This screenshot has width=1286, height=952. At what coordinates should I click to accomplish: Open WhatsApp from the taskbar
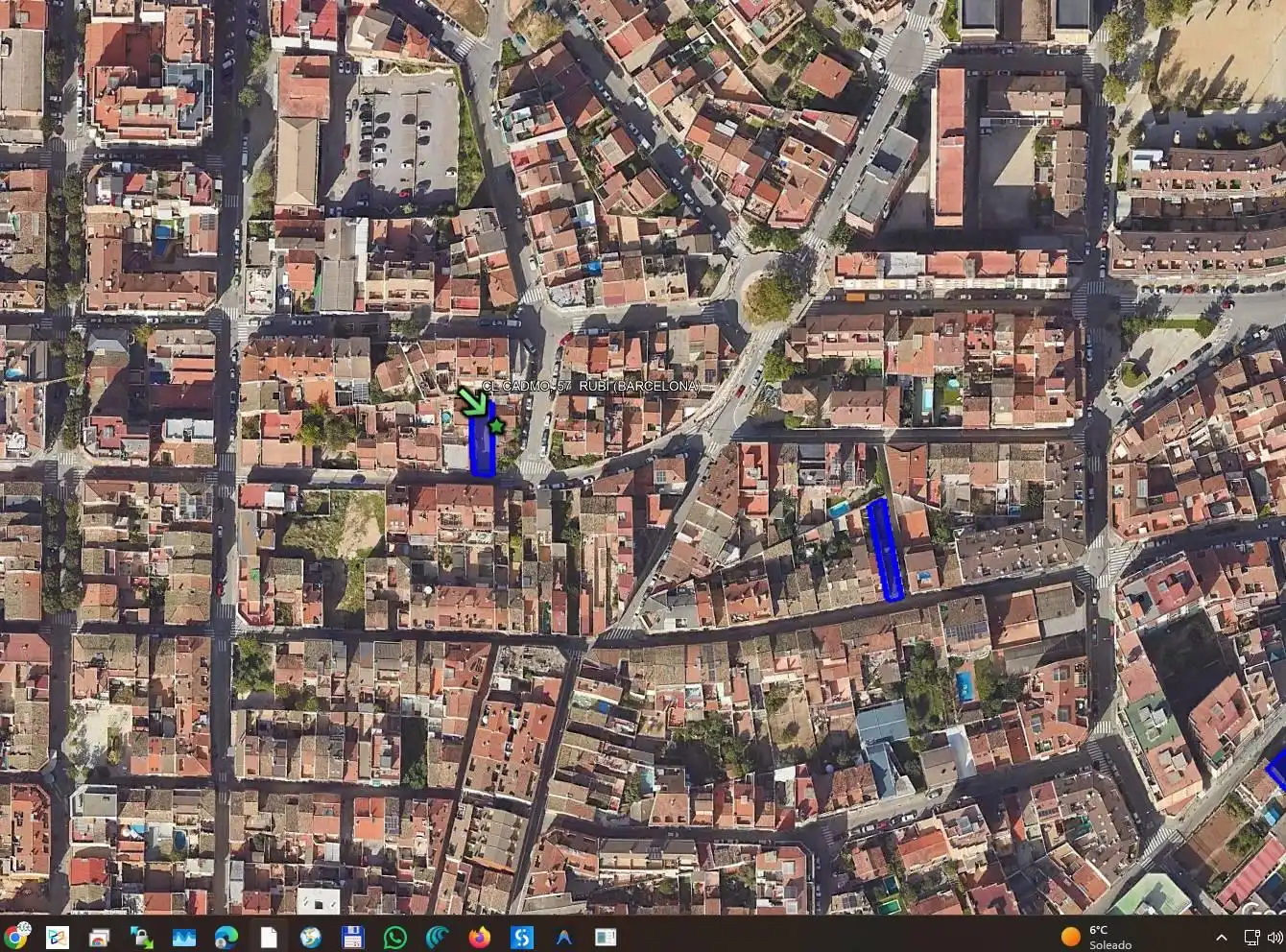point(394,937)
